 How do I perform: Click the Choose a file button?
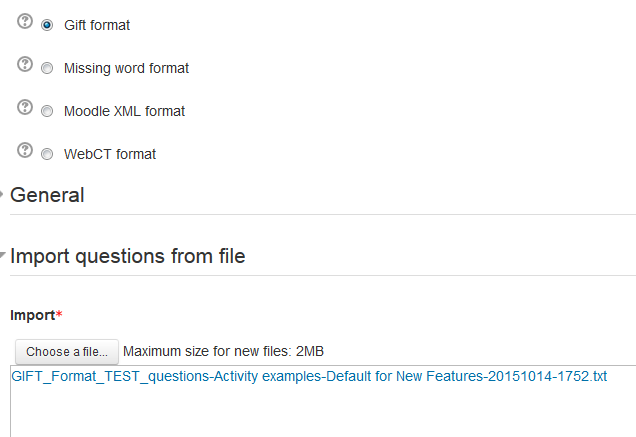coord(67,352)
